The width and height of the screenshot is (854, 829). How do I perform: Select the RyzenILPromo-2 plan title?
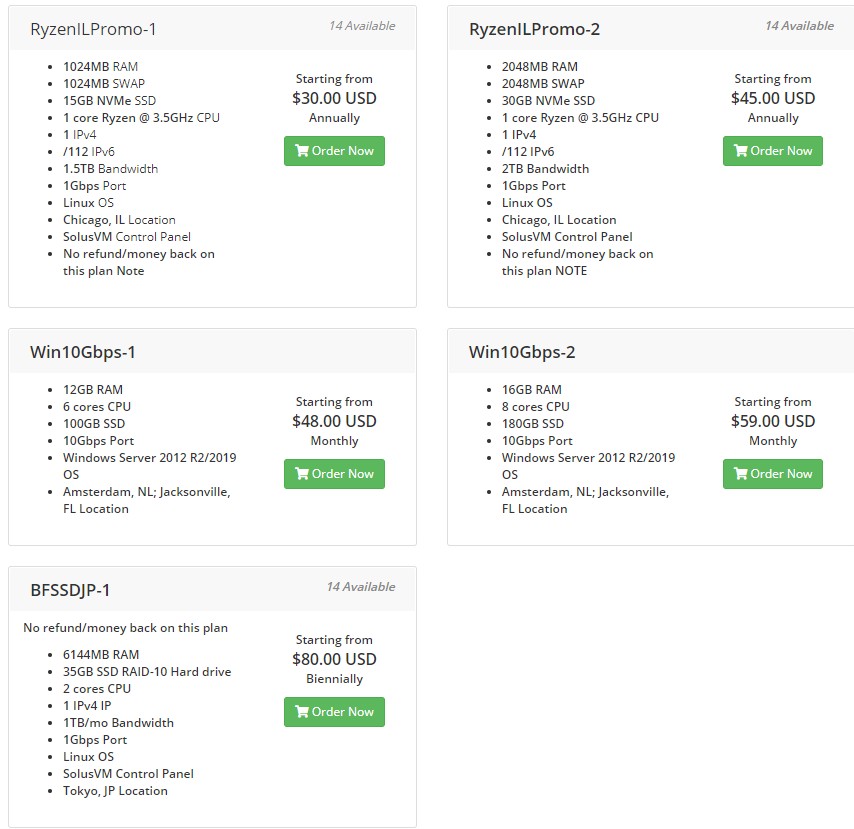[x=534, y=29]
